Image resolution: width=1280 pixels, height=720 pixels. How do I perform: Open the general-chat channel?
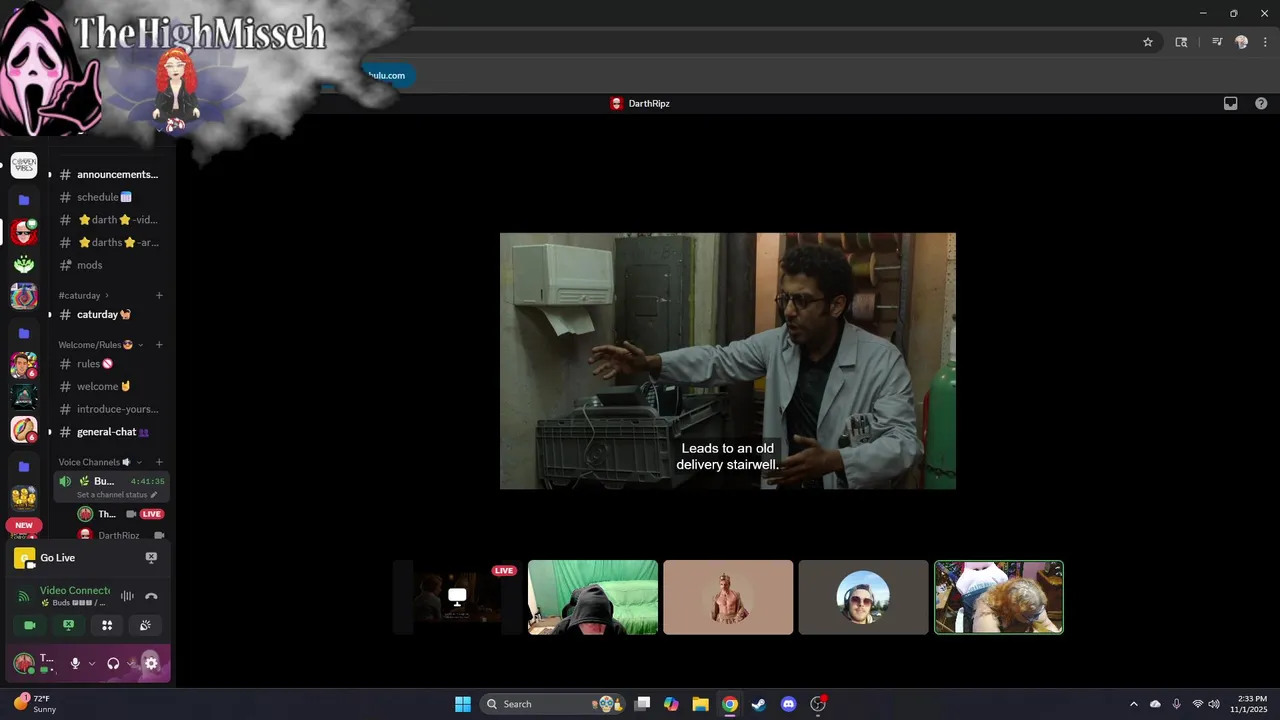tap(111, 432)
